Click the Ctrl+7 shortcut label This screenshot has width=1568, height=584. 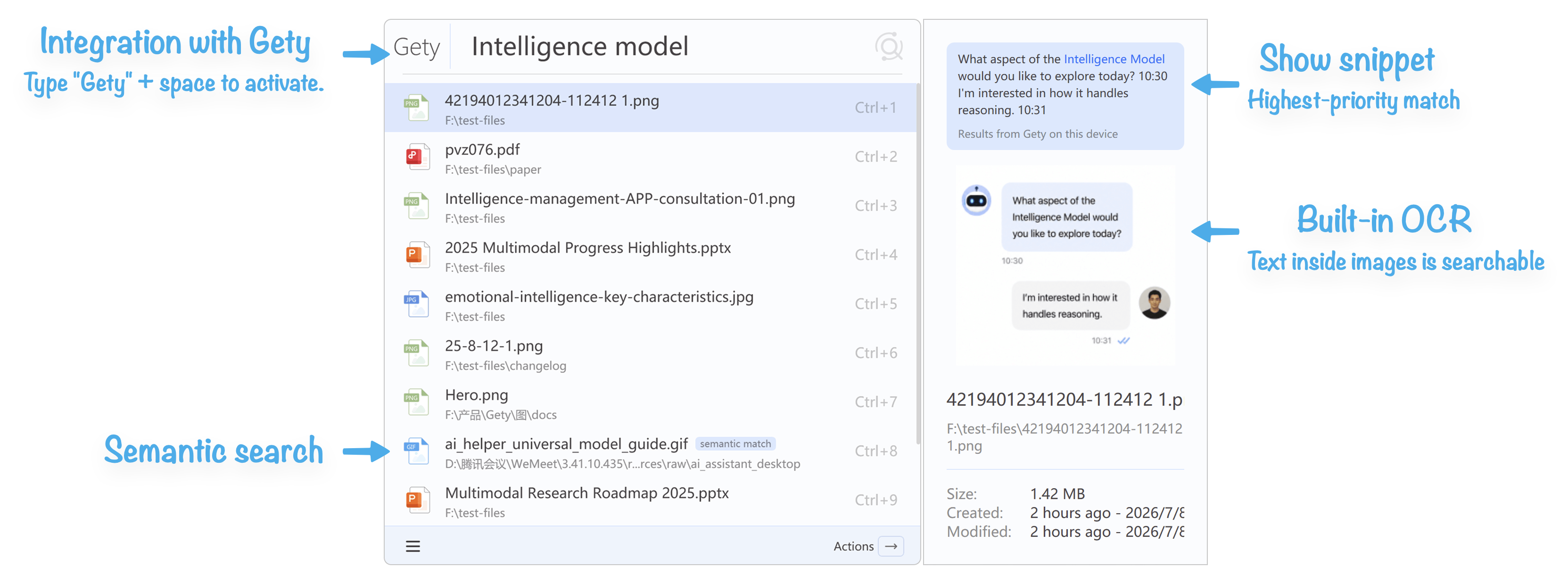click(x=875, y=402)
